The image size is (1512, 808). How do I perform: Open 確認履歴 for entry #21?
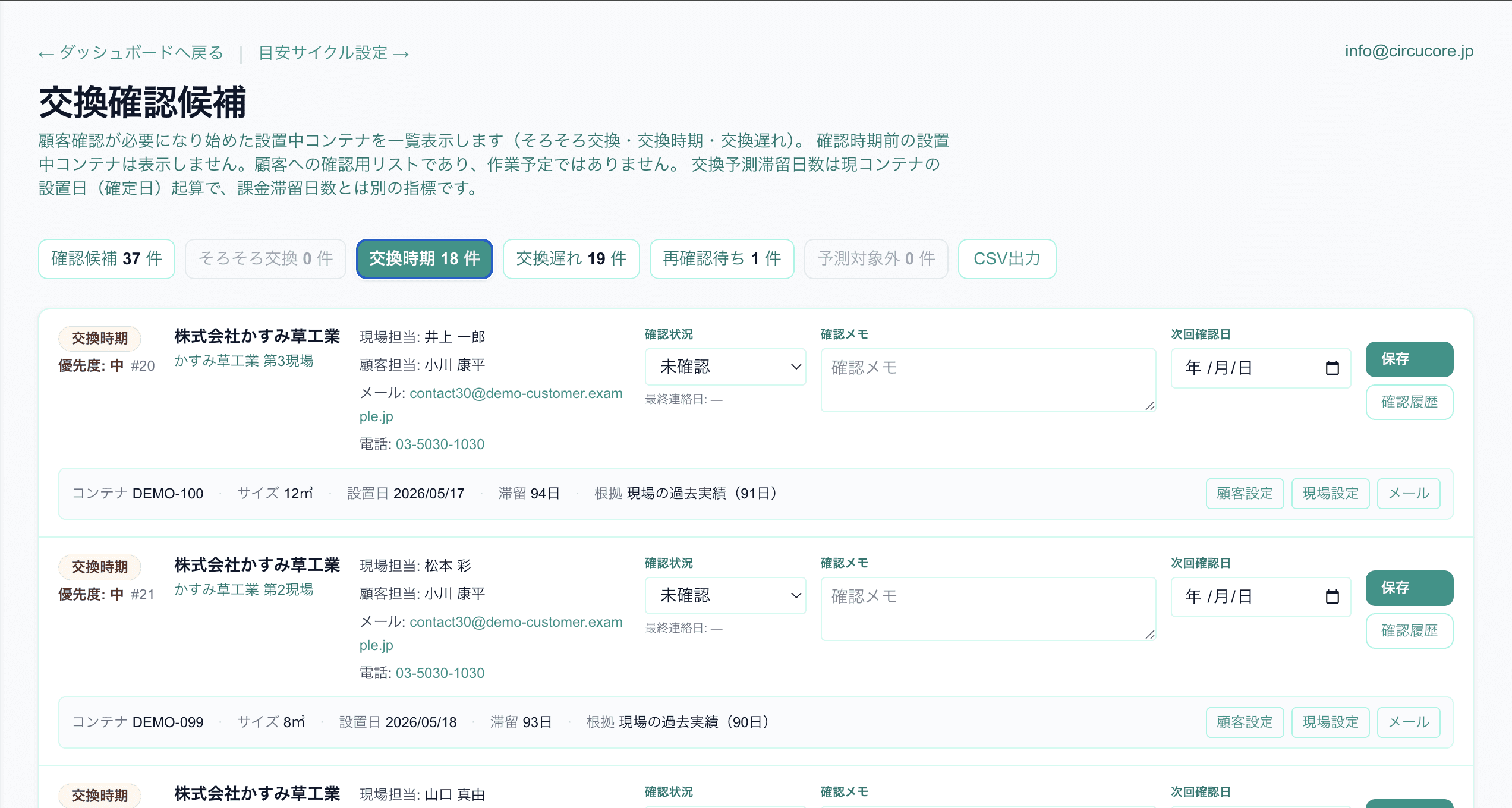click(x=1409, y=631)
